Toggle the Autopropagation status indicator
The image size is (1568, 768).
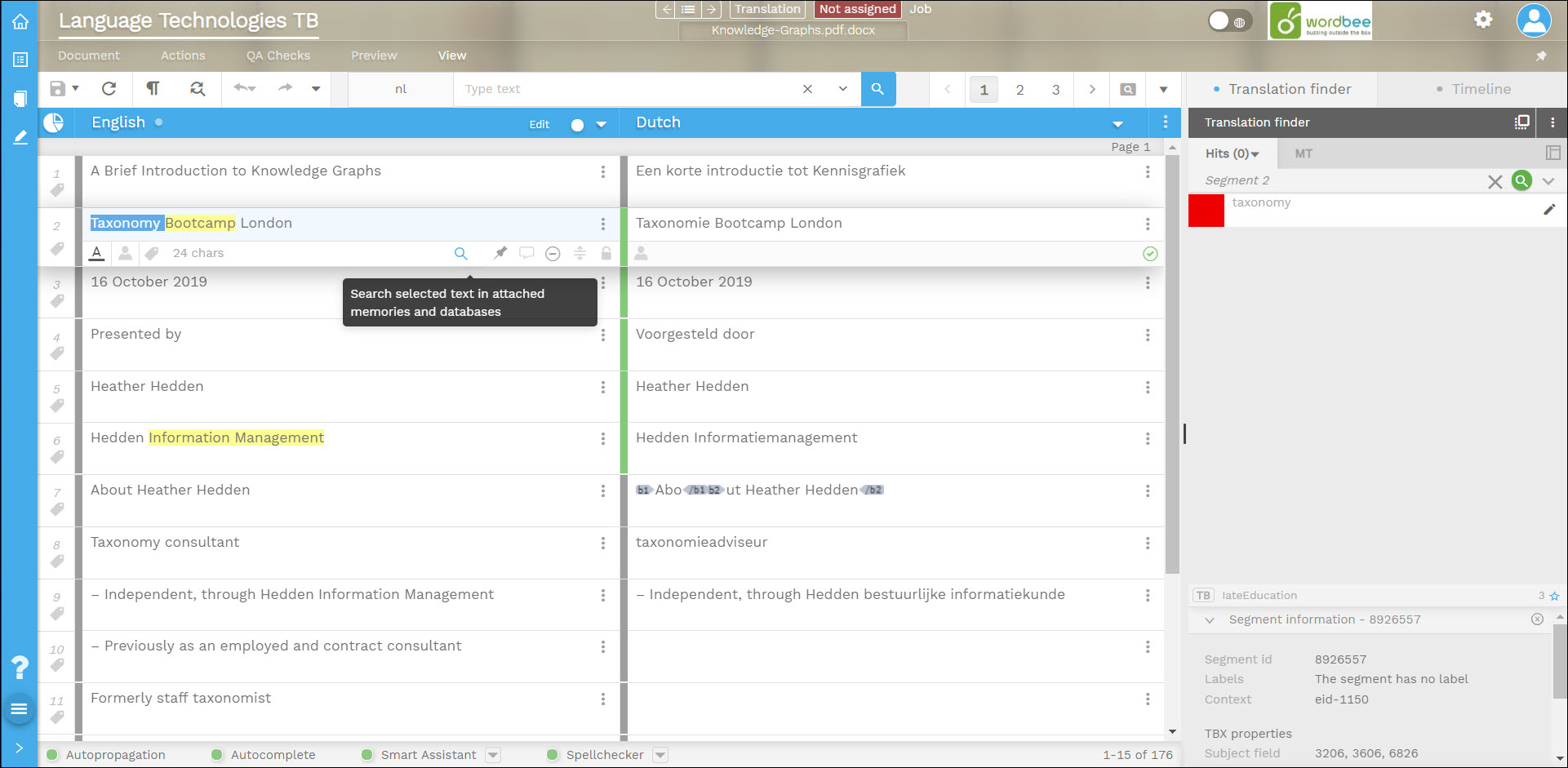[52, 755]
